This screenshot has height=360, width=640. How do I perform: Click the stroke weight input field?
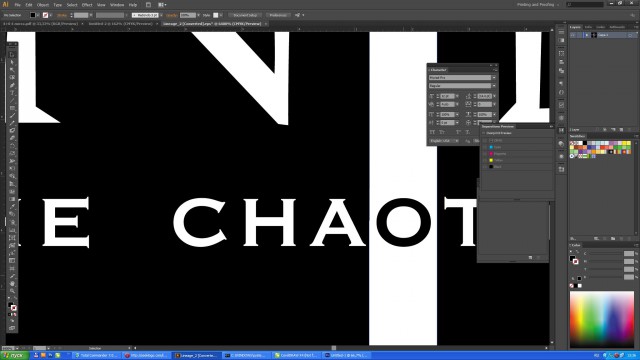(x=81, y=15)
